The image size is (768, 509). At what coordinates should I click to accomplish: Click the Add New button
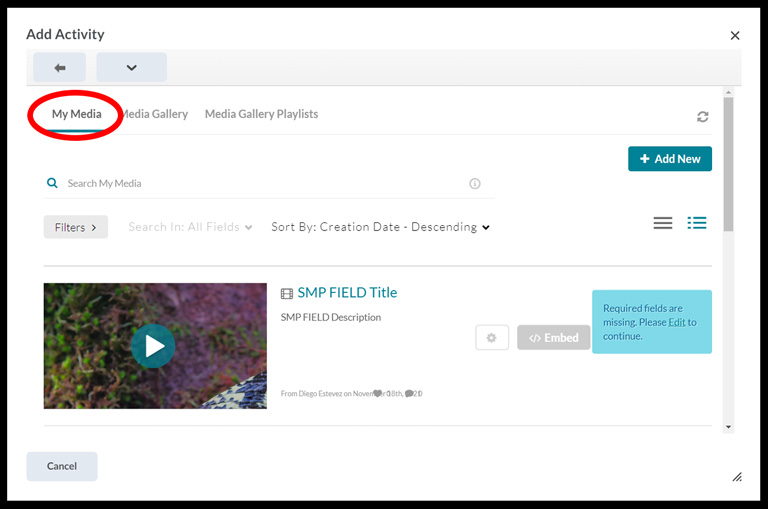coord(669,159)
